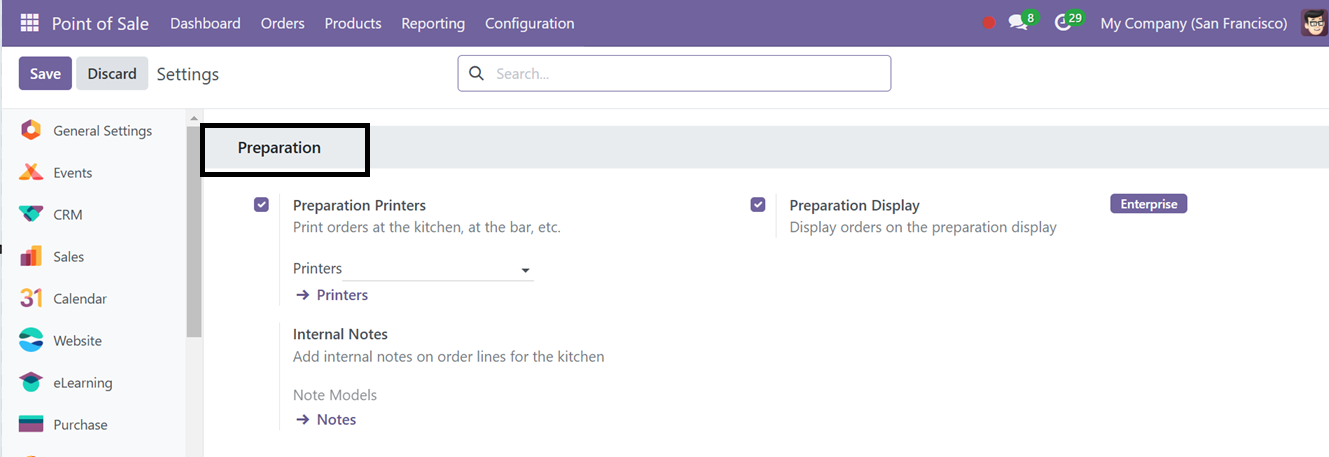The width and height of the screenshot is (1329, 457).
Task: Open the messages chat icon
Action: (1018, 23)
